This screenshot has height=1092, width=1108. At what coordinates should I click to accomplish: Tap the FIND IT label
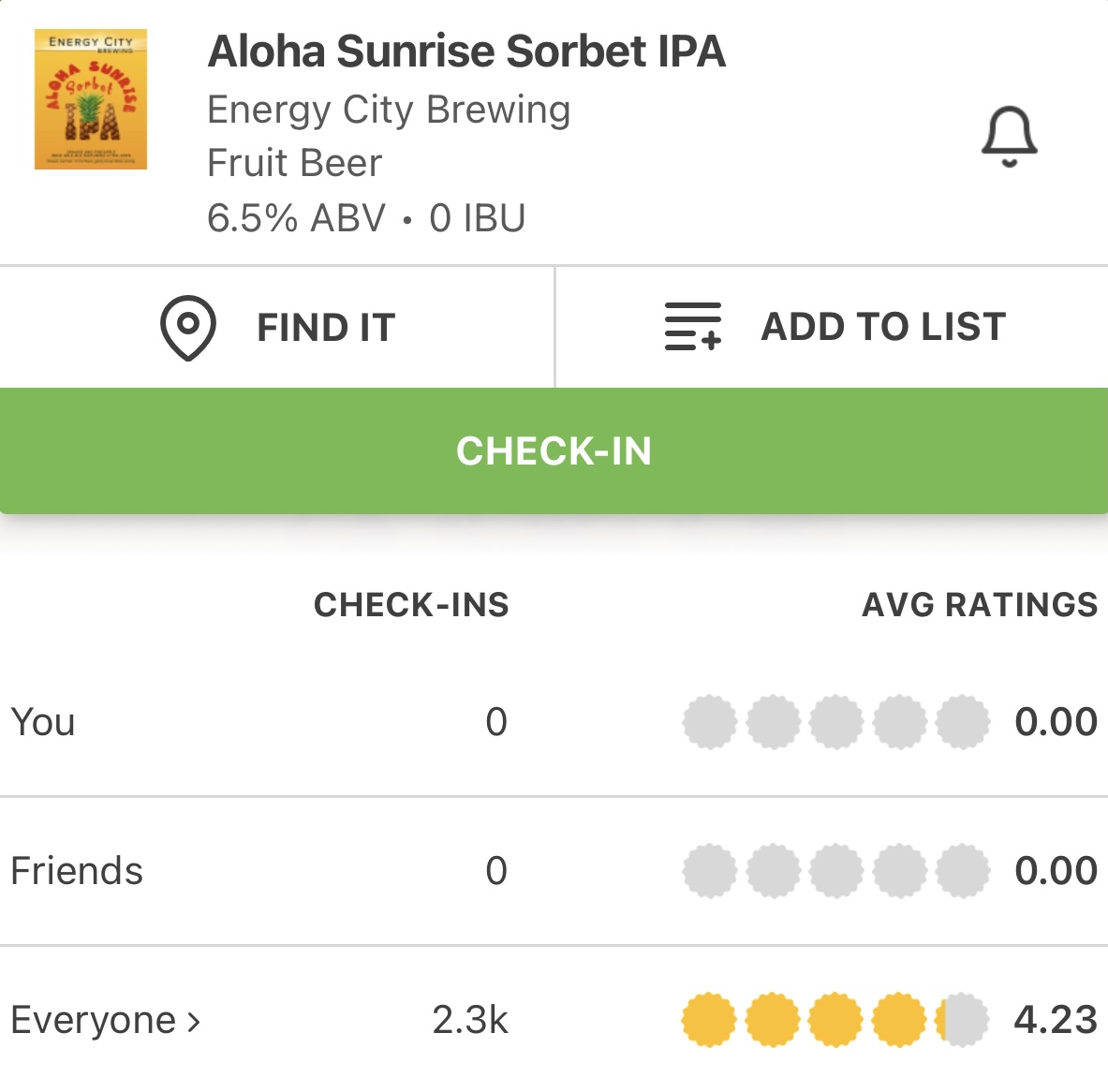(326, 328)
